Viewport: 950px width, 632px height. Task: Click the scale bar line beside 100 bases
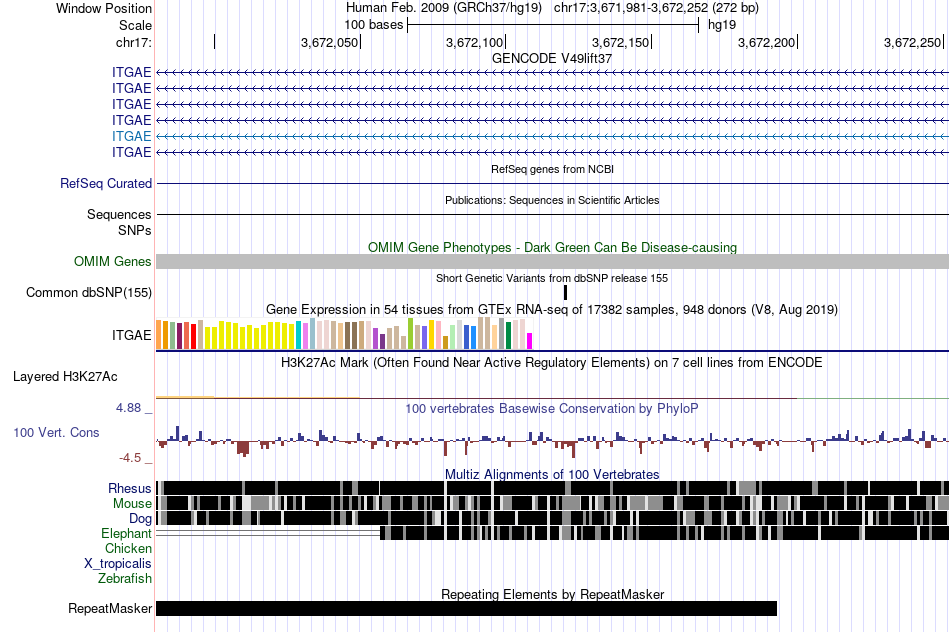[x=553, y=25]
